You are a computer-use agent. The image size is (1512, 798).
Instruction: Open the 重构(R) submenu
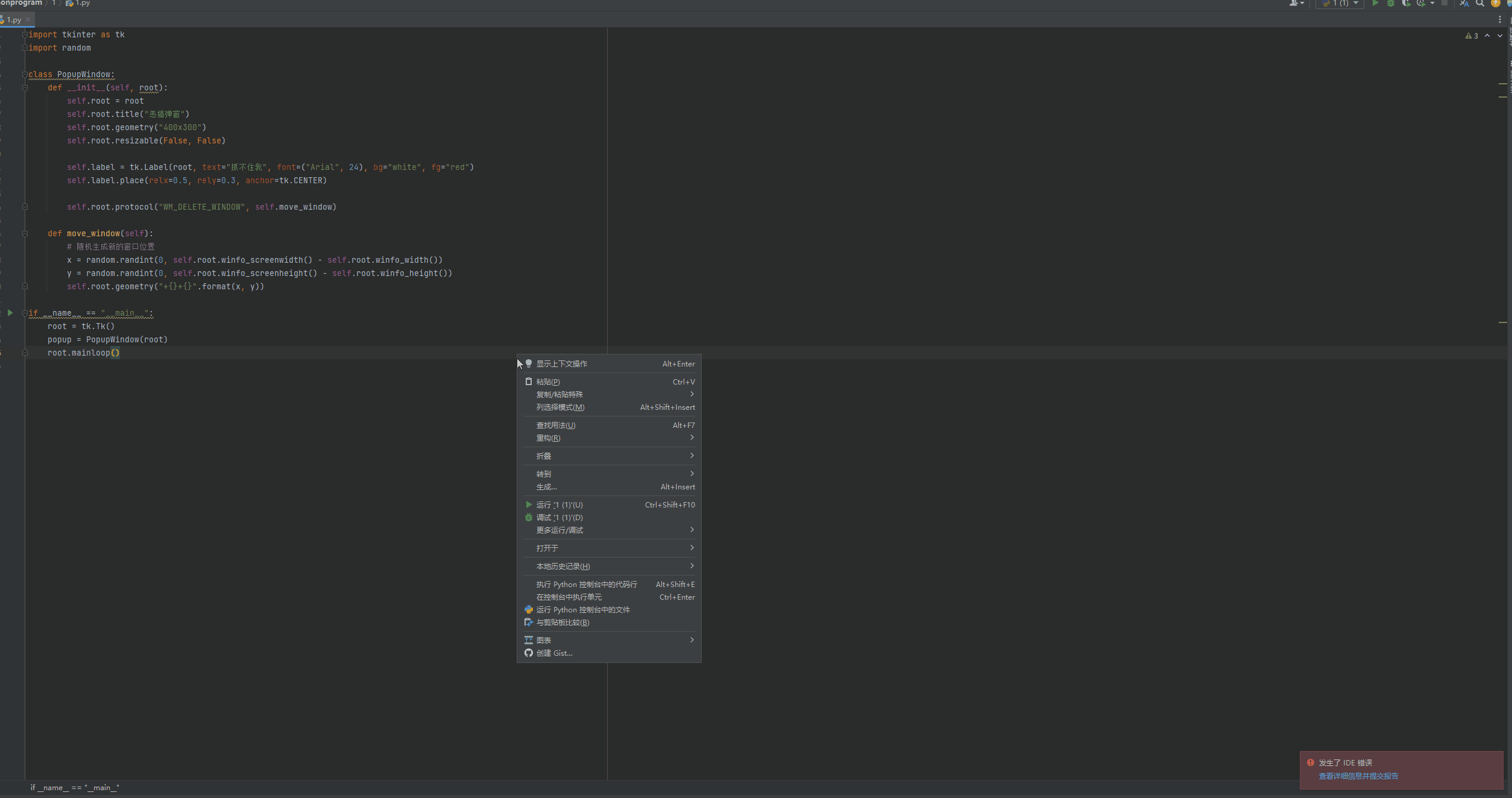point(609,438)
